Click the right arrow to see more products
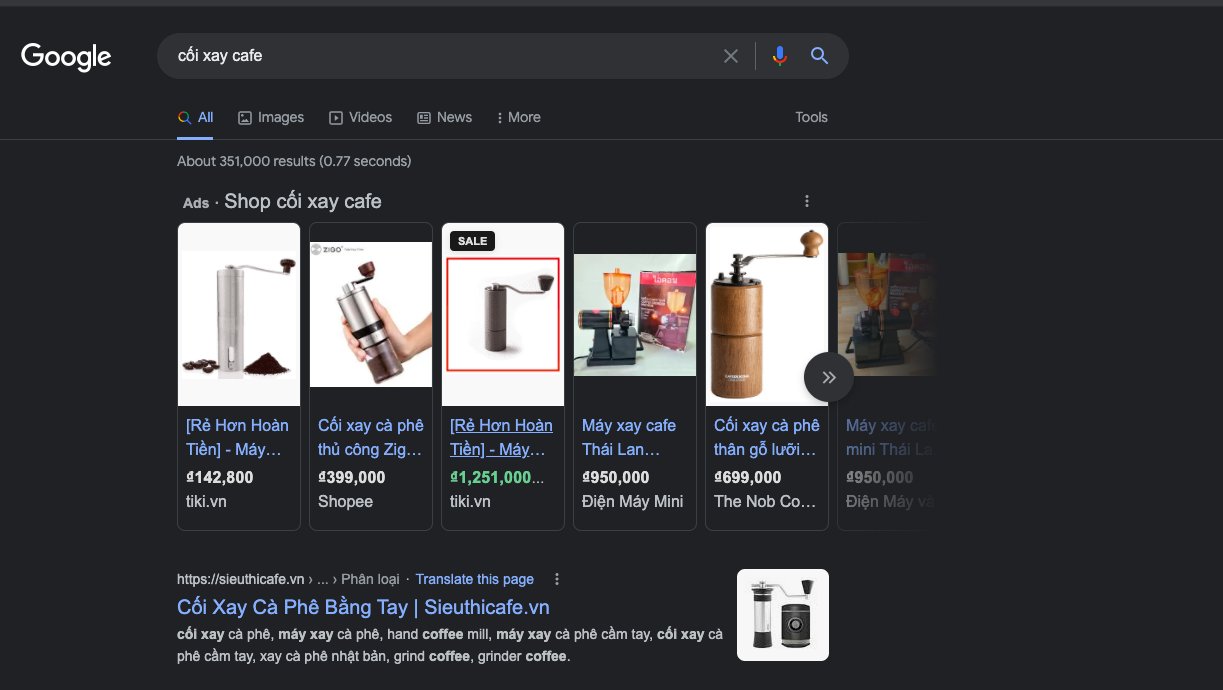The height and width of the screenshot is (690, 1223). [828, 377]
